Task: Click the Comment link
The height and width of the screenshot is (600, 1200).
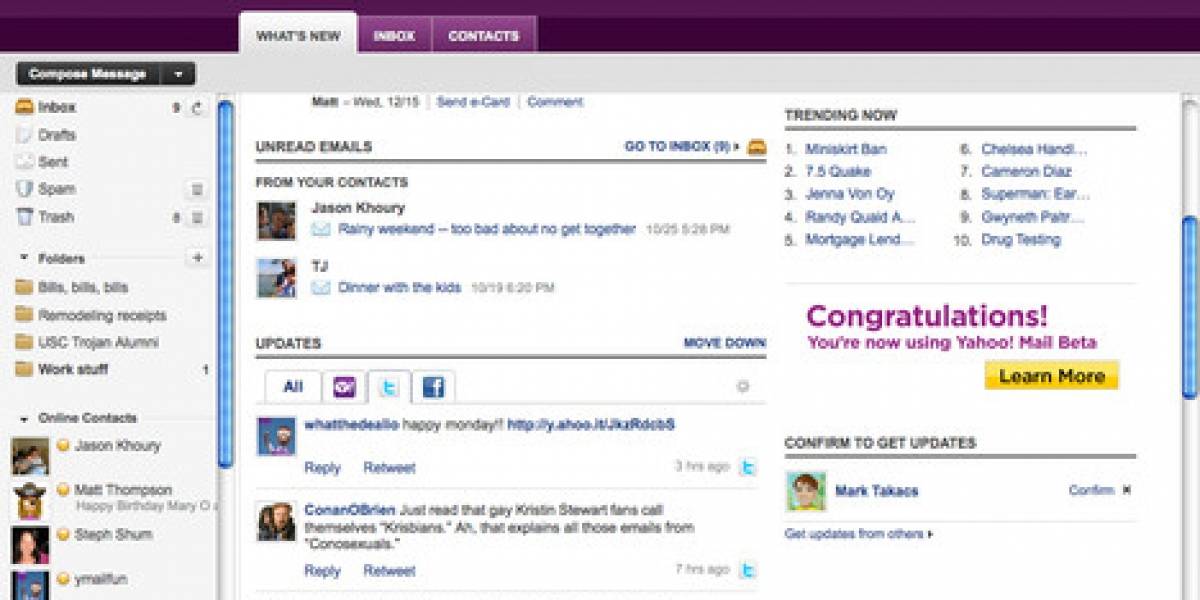Action: [x=555, y=102]
